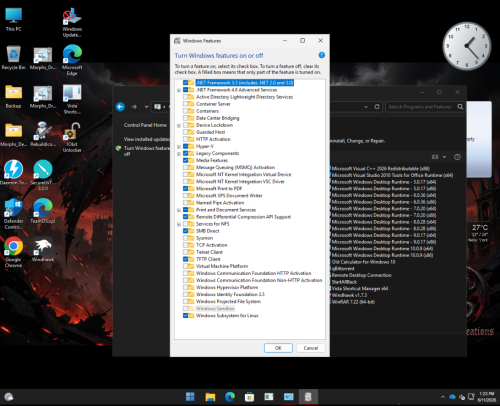Viewport: 500px width, 406px height.
Task: Toggle the Hyper-V checkbox
Action: click(185, 146)
